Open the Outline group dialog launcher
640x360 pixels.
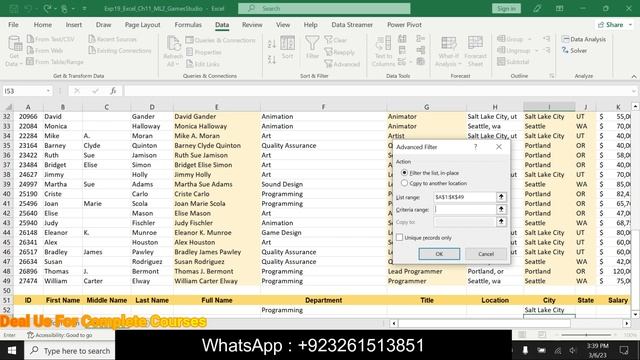pyautogui.click(x=552, y=76)
